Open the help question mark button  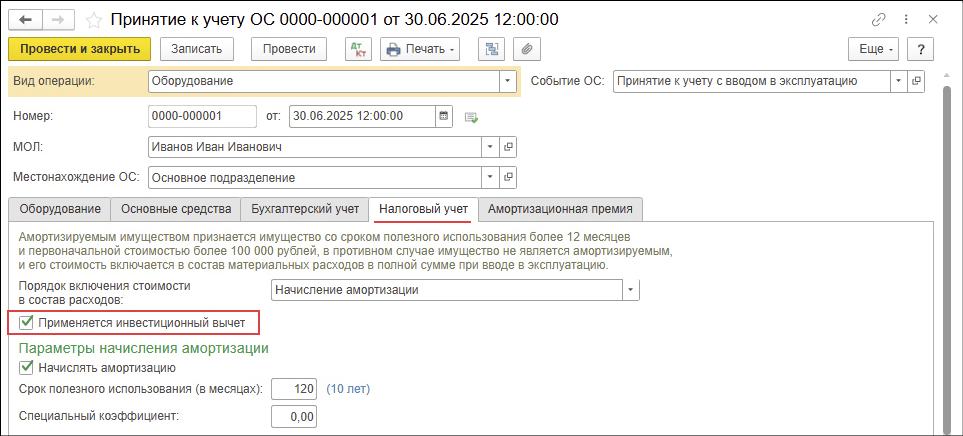tap(920, 49)
